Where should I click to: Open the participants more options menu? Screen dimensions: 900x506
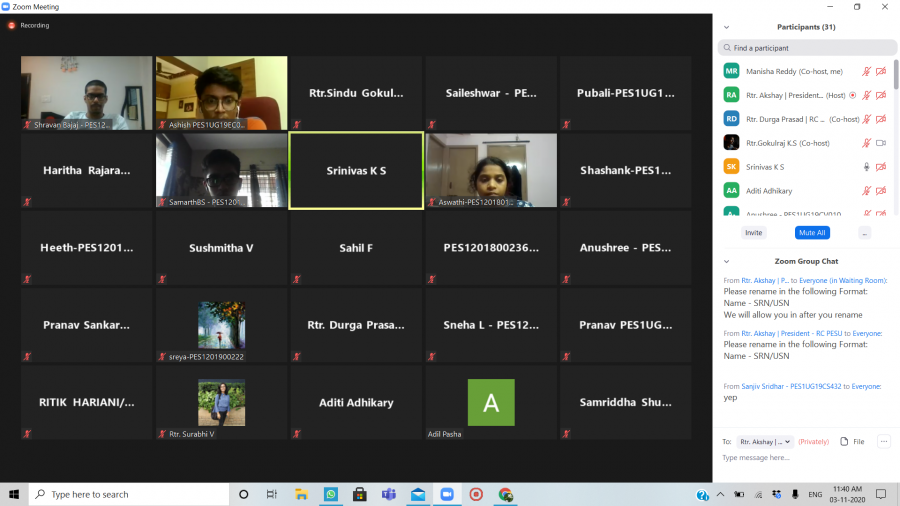[864, 233]
